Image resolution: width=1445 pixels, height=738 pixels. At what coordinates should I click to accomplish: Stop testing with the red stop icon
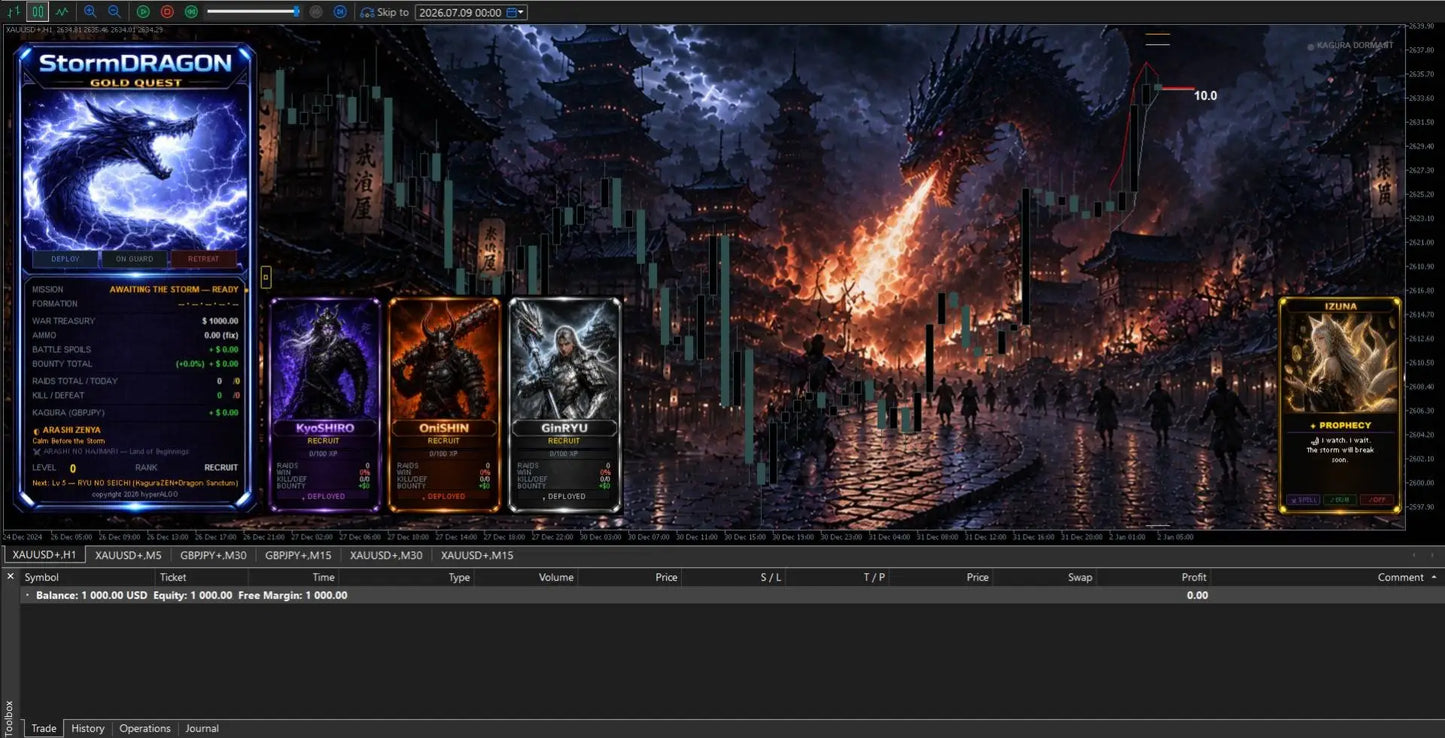click(167, 12)
